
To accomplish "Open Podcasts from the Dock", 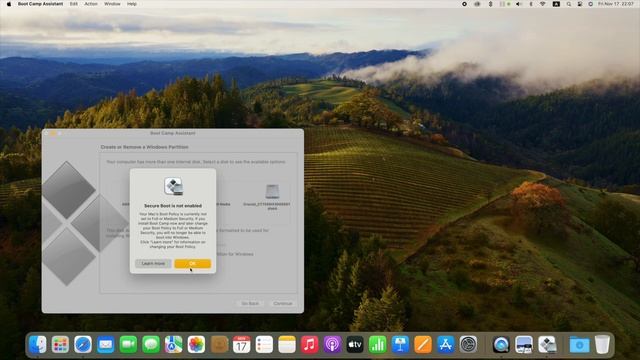I will (x=332, y=345).
